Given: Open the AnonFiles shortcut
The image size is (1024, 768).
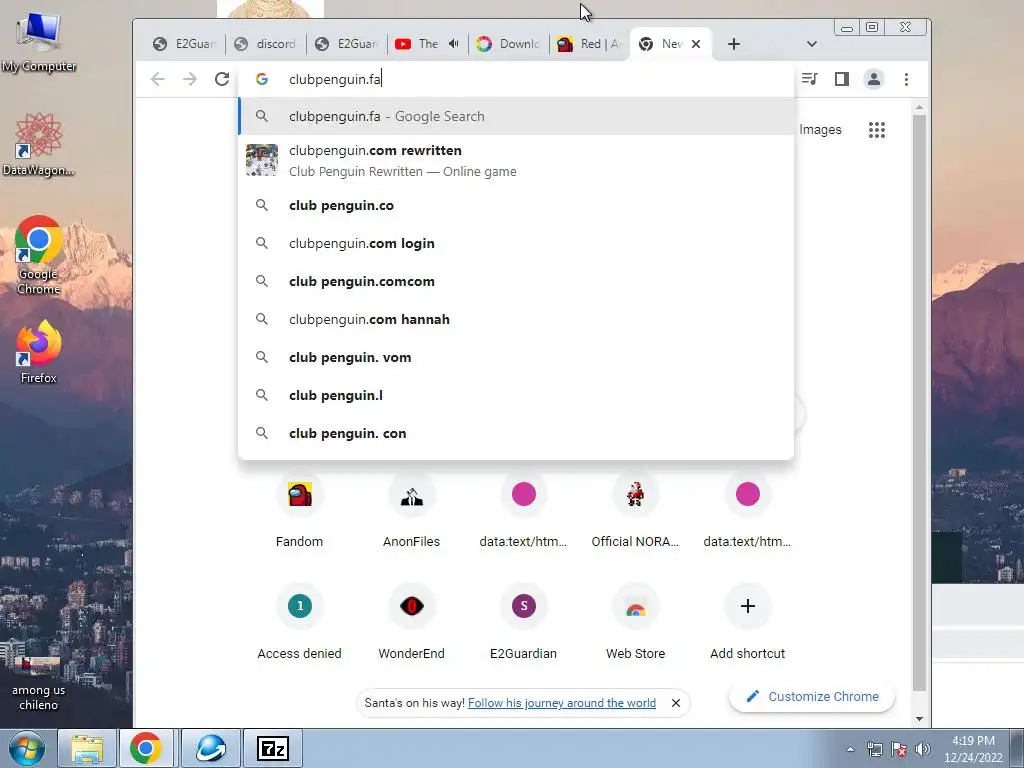Looking at the screenshot, I should pyautogui.click(x=411, y=509).
